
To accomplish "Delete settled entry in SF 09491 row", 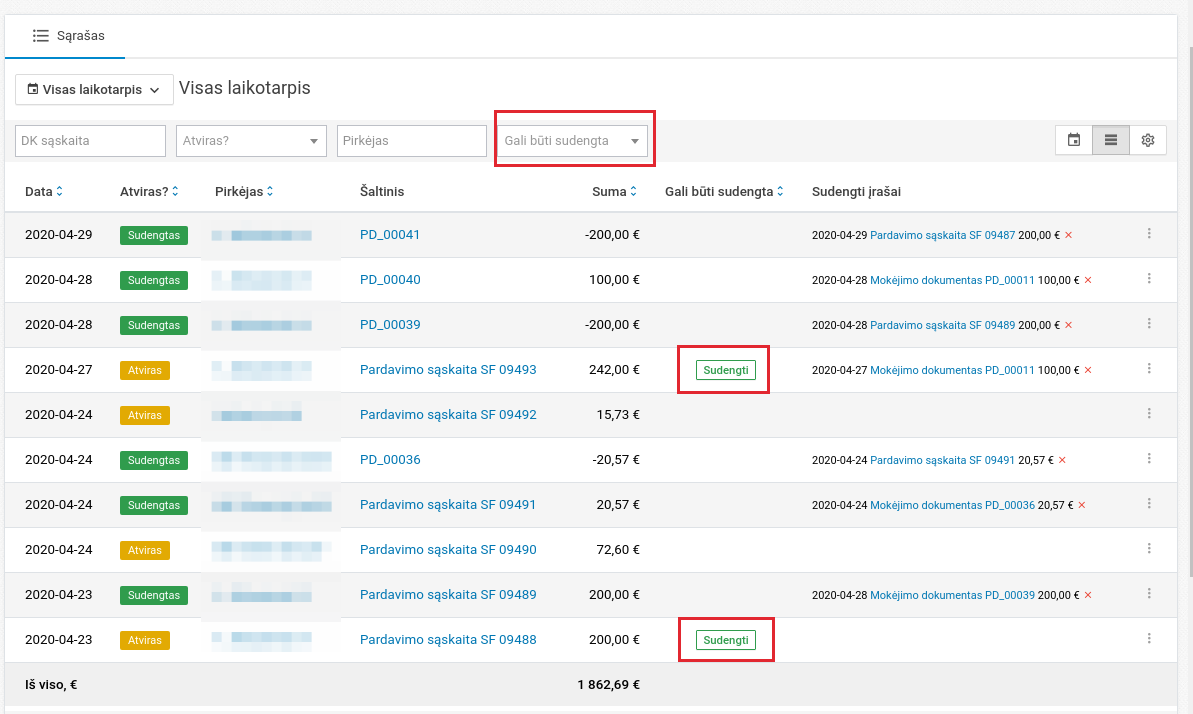I will click(1081, 505).
